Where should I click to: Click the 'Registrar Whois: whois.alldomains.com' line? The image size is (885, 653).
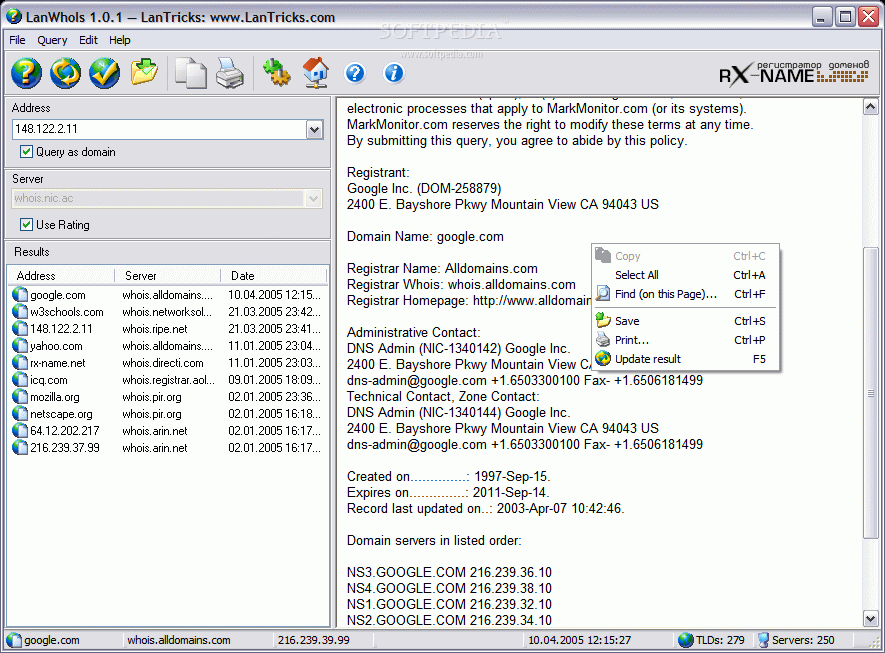[461, 284]
